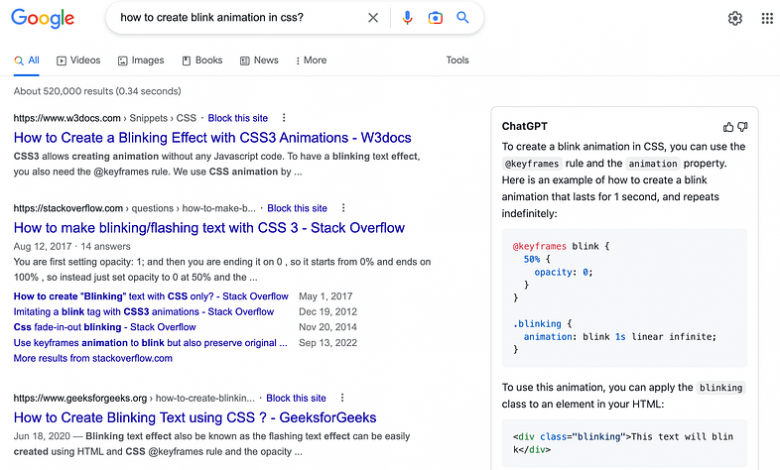Click 'About 520,000 results' stats text
This screenshot has width=780, height=470.
click(97, 91)
